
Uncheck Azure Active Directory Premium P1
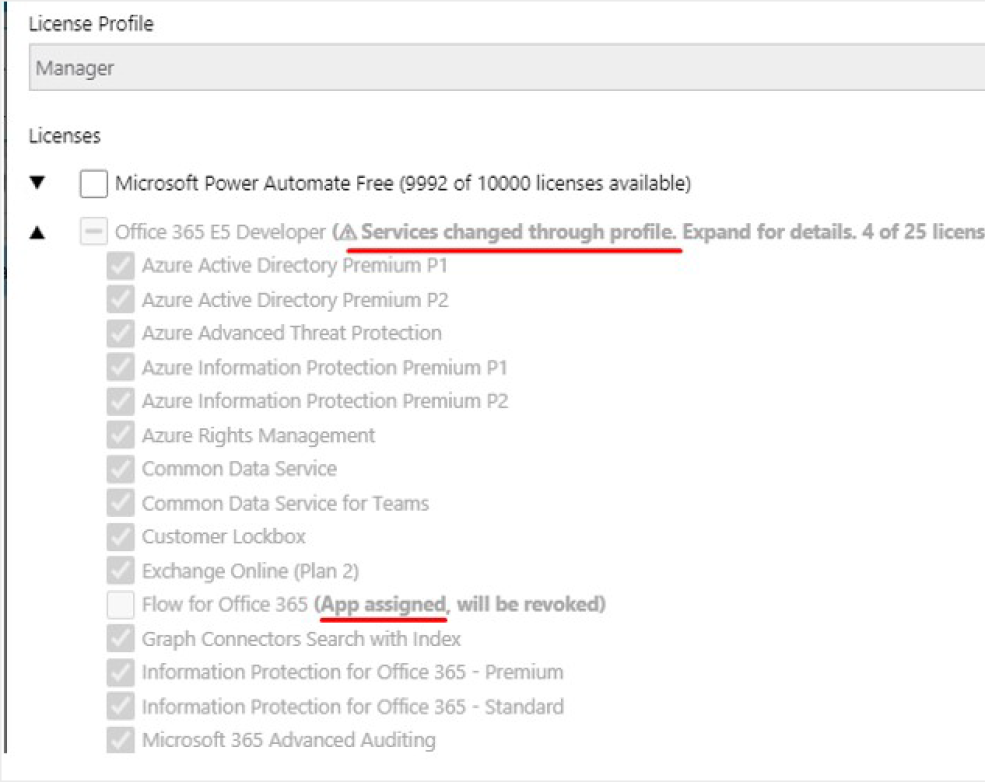click(x=120, y=266)
